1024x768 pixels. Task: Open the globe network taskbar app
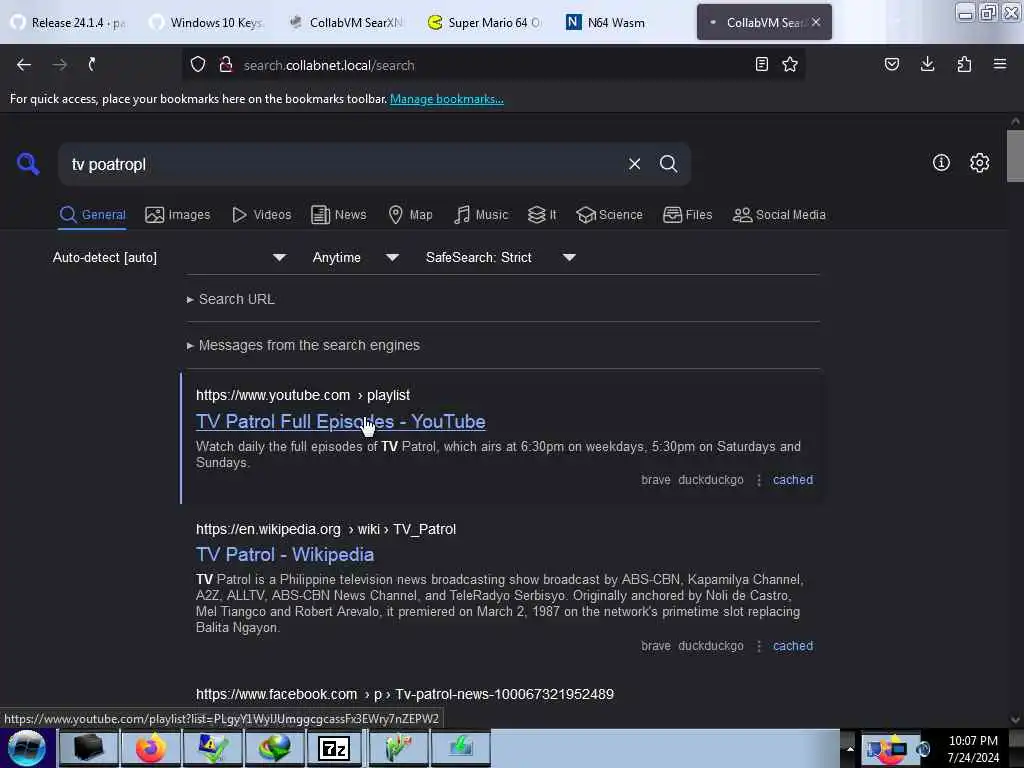pos(274,748)
